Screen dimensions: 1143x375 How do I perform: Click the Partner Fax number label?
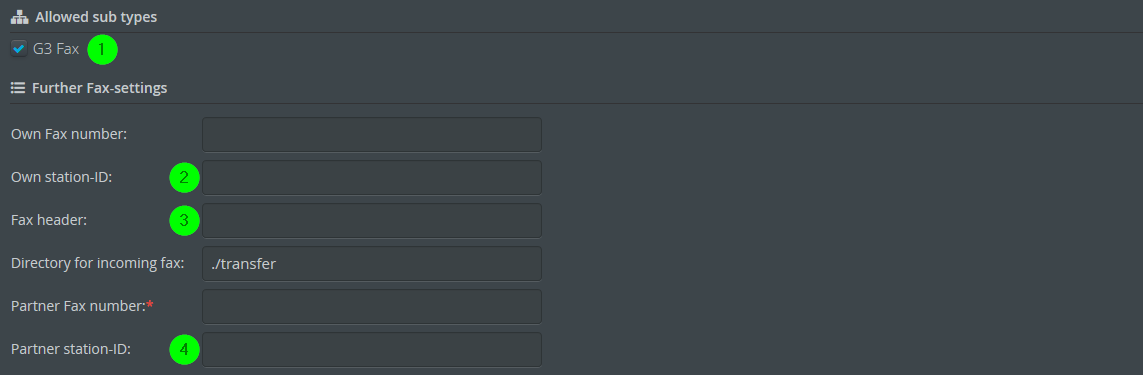click(79, 306)
